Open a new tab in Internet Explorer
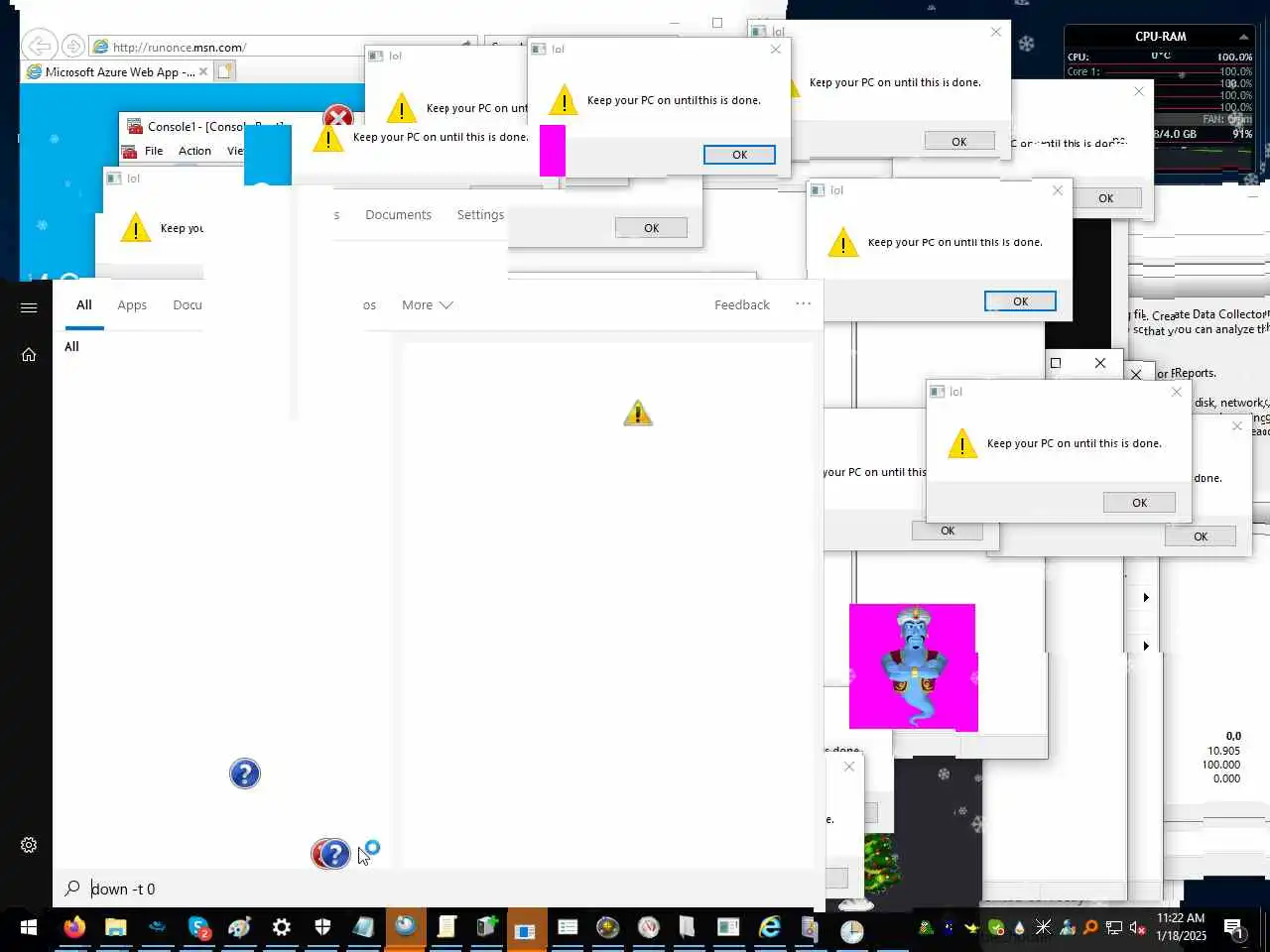Viewport: 1270px width, 952px height. (x=224, y=71)
